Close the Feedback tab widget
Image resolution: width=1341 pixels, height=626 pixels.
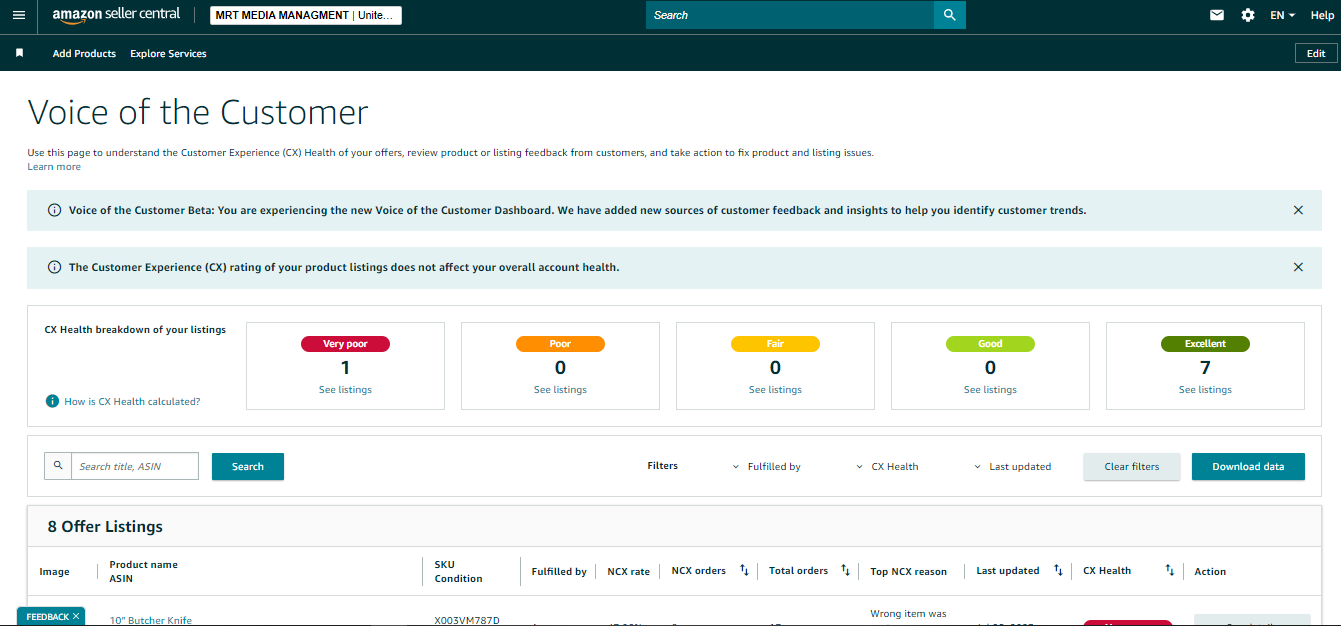(x=76, y=616)
